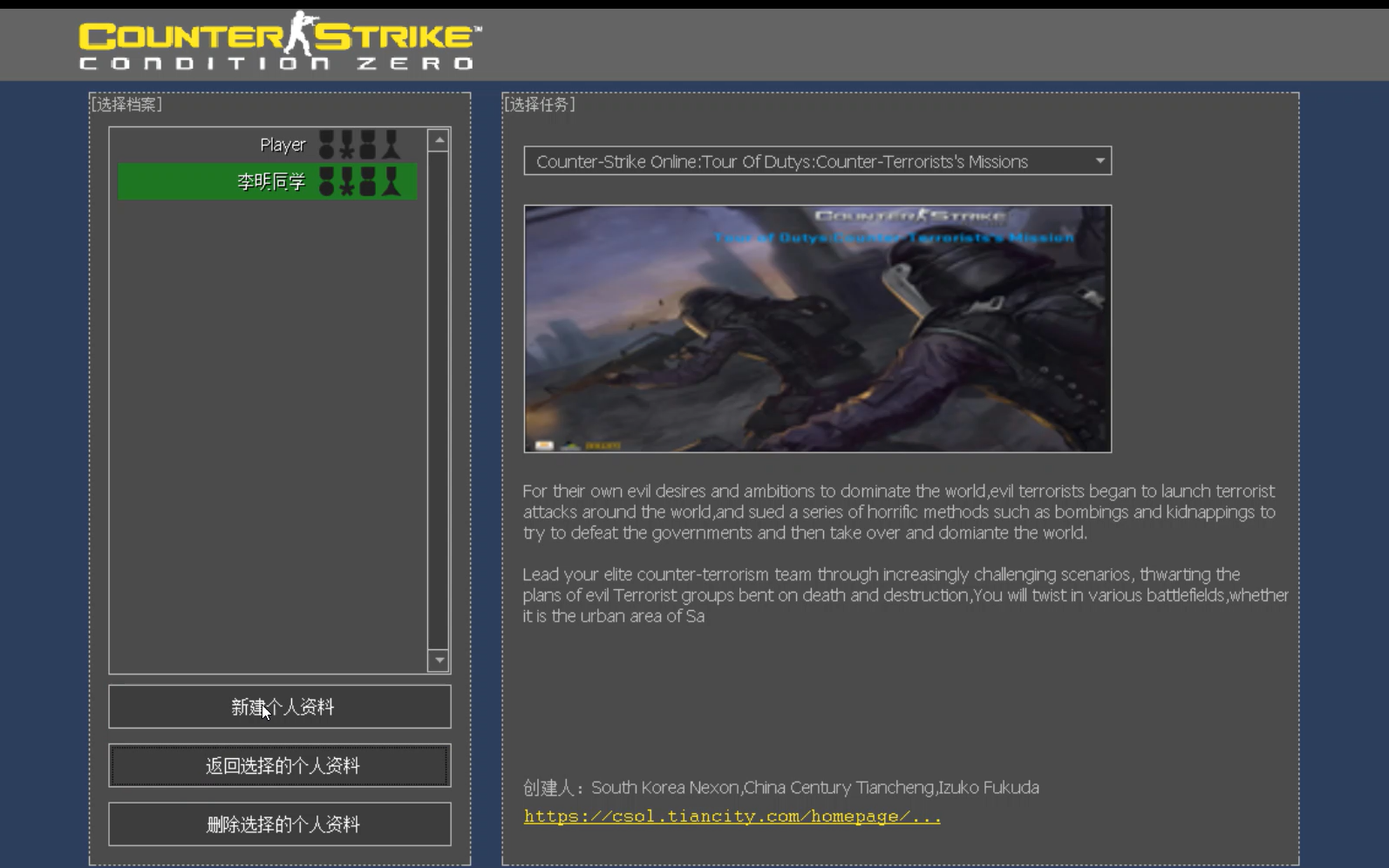This screenshot has height=868, width=1389.
Task: Click the [选择档案] panel title
Action: 126,105
